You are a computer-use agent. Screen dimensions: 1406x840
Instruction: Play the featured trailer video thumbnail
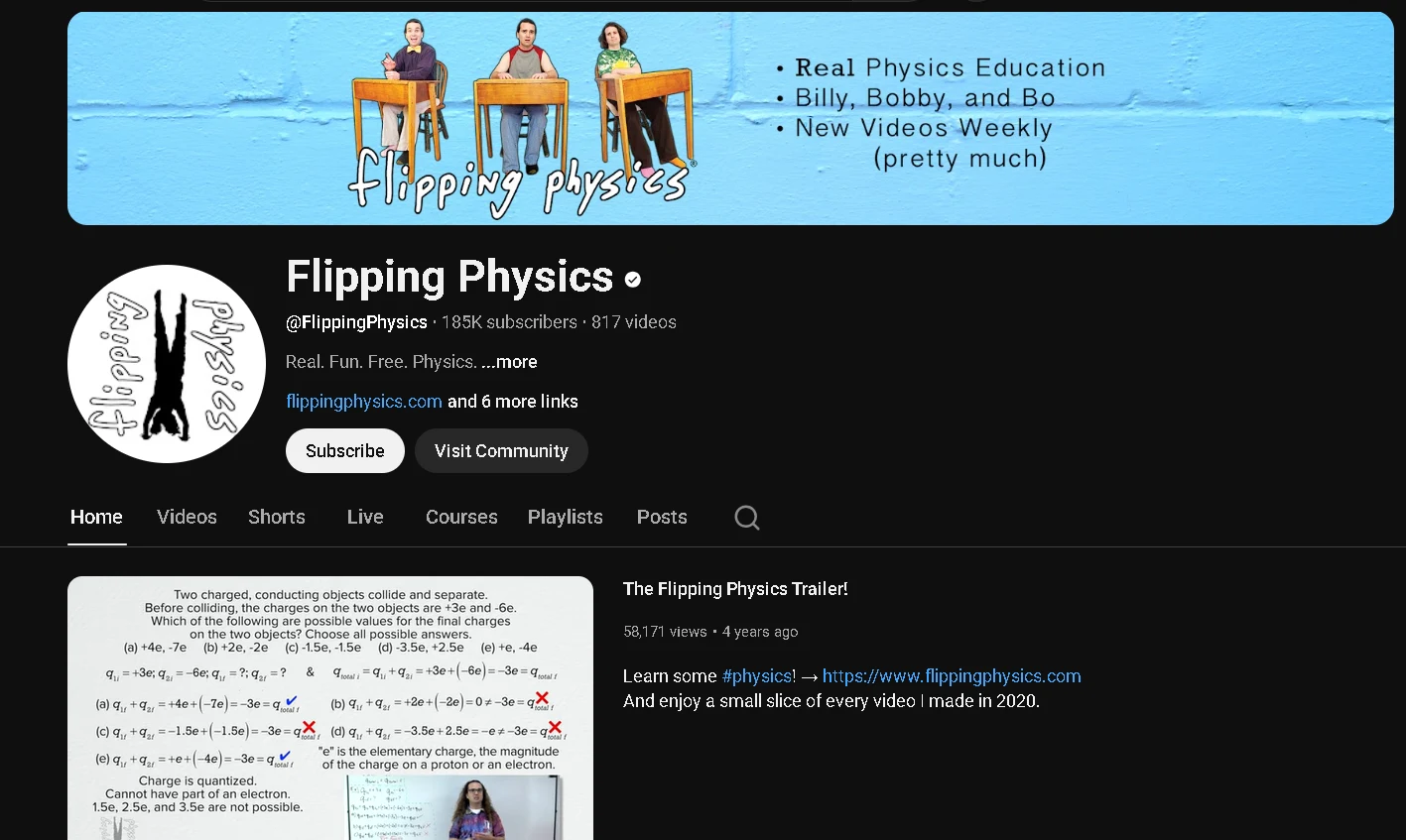point(330,708)
